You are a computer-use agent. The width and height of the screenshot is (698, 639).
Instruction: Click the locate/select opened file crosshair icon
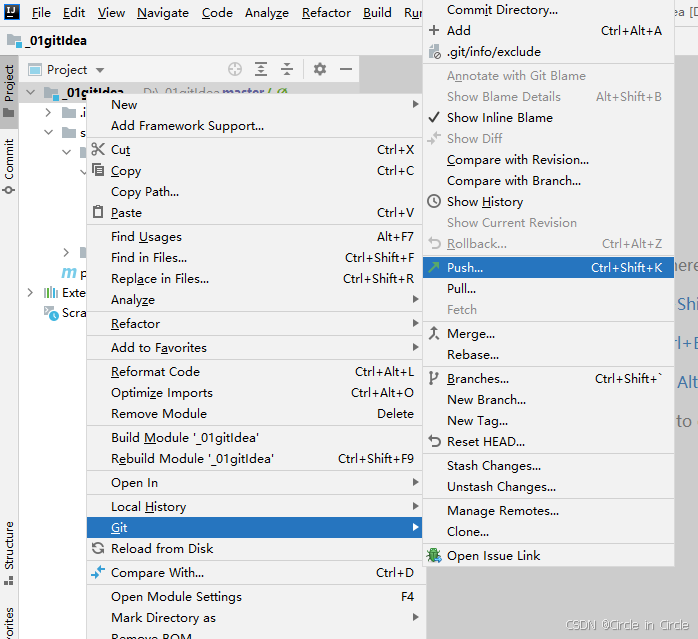point(235,69)
